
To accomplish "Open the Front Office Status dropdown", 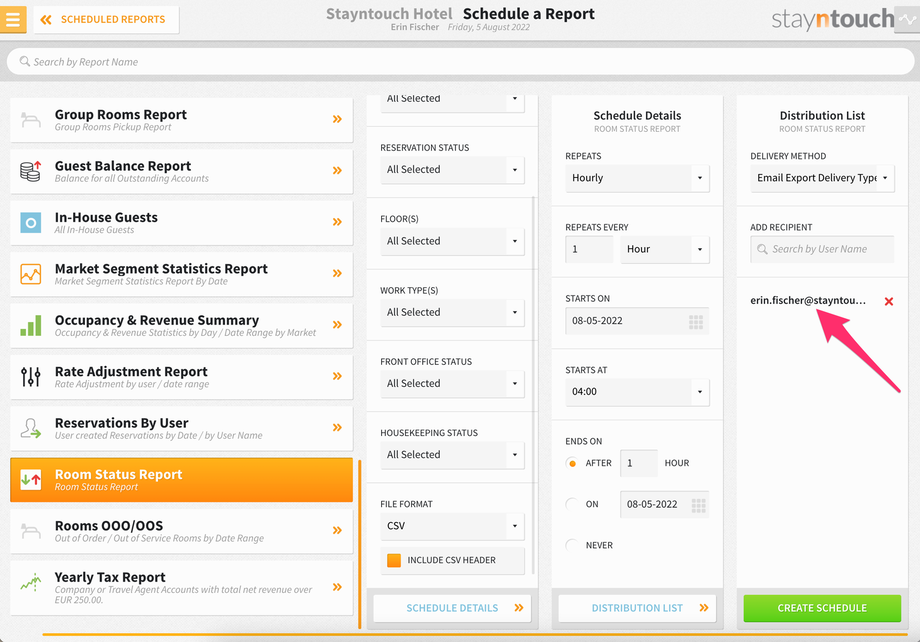I will click(452, 383).
